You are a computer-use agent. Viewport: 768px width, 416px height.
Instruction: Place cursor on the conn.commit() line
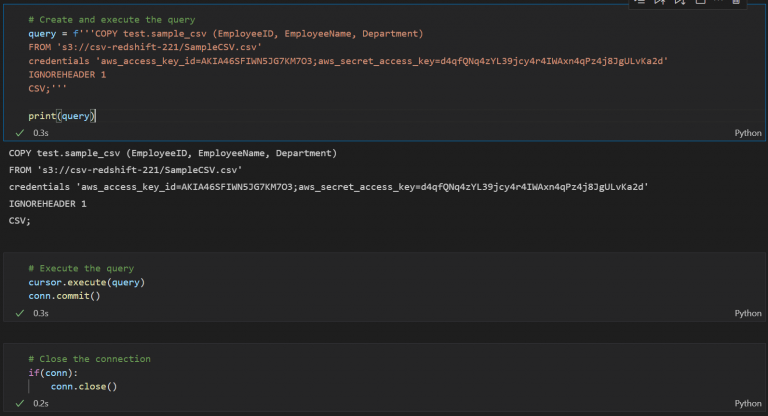pos(64,295)
